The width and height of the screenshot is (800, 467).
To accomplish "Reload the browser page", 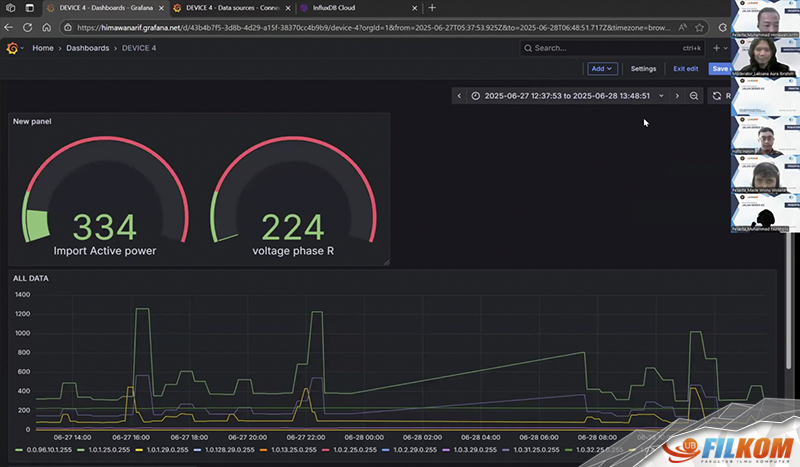I will (x=28, y=28).
